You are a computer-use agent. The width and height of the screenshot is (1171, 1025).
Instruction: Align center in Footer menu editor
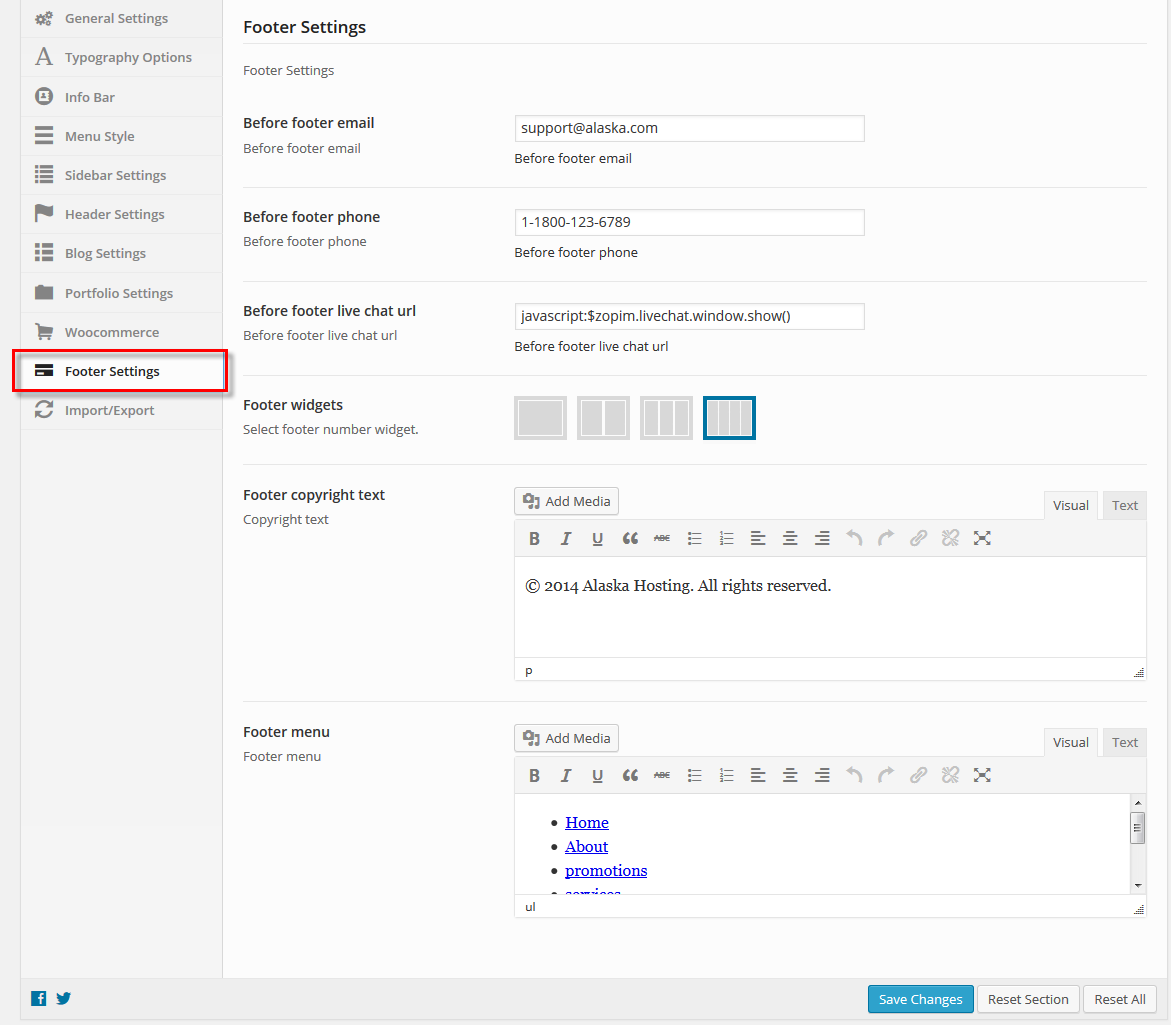pyautogui.click(x=790, y=775)
